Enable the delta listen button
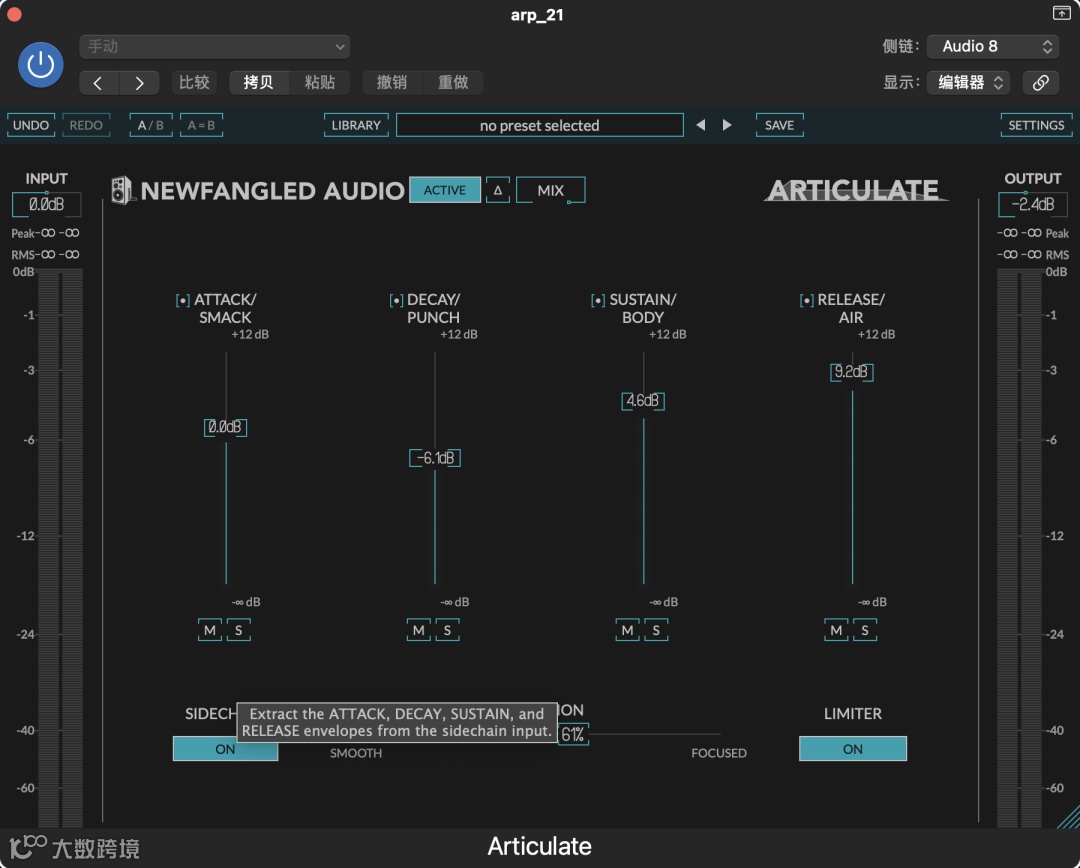Screen dimensions: 1080x868 498,190
